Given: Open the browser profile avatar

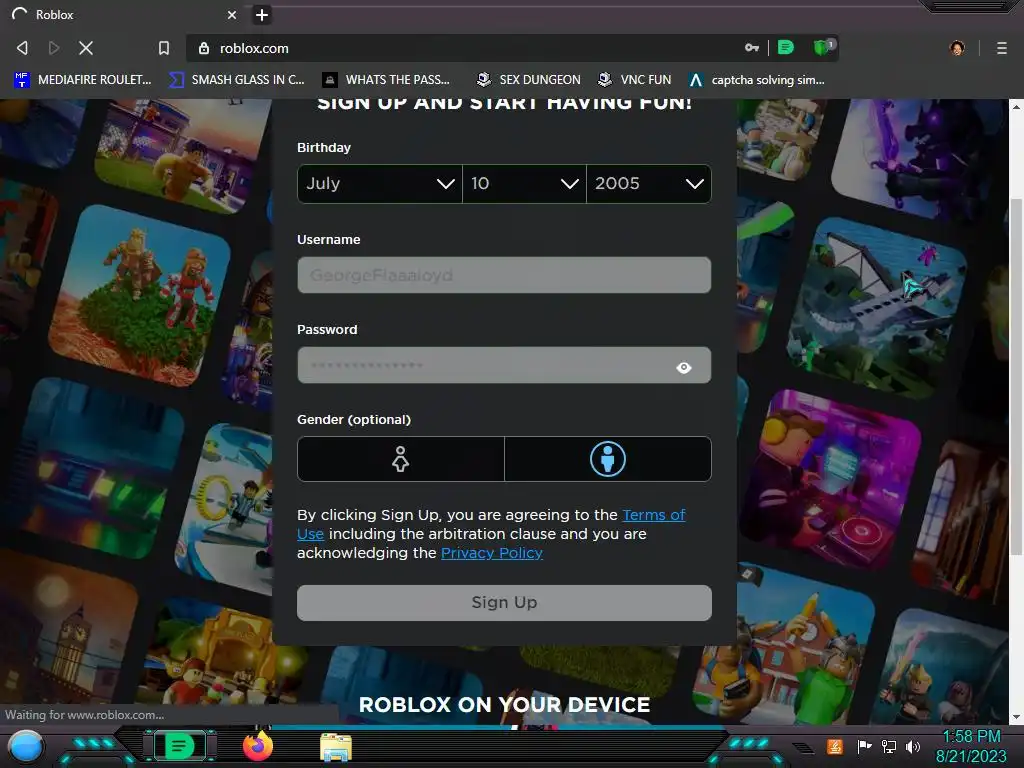Looking at the screenshot, I should [957, 48].
